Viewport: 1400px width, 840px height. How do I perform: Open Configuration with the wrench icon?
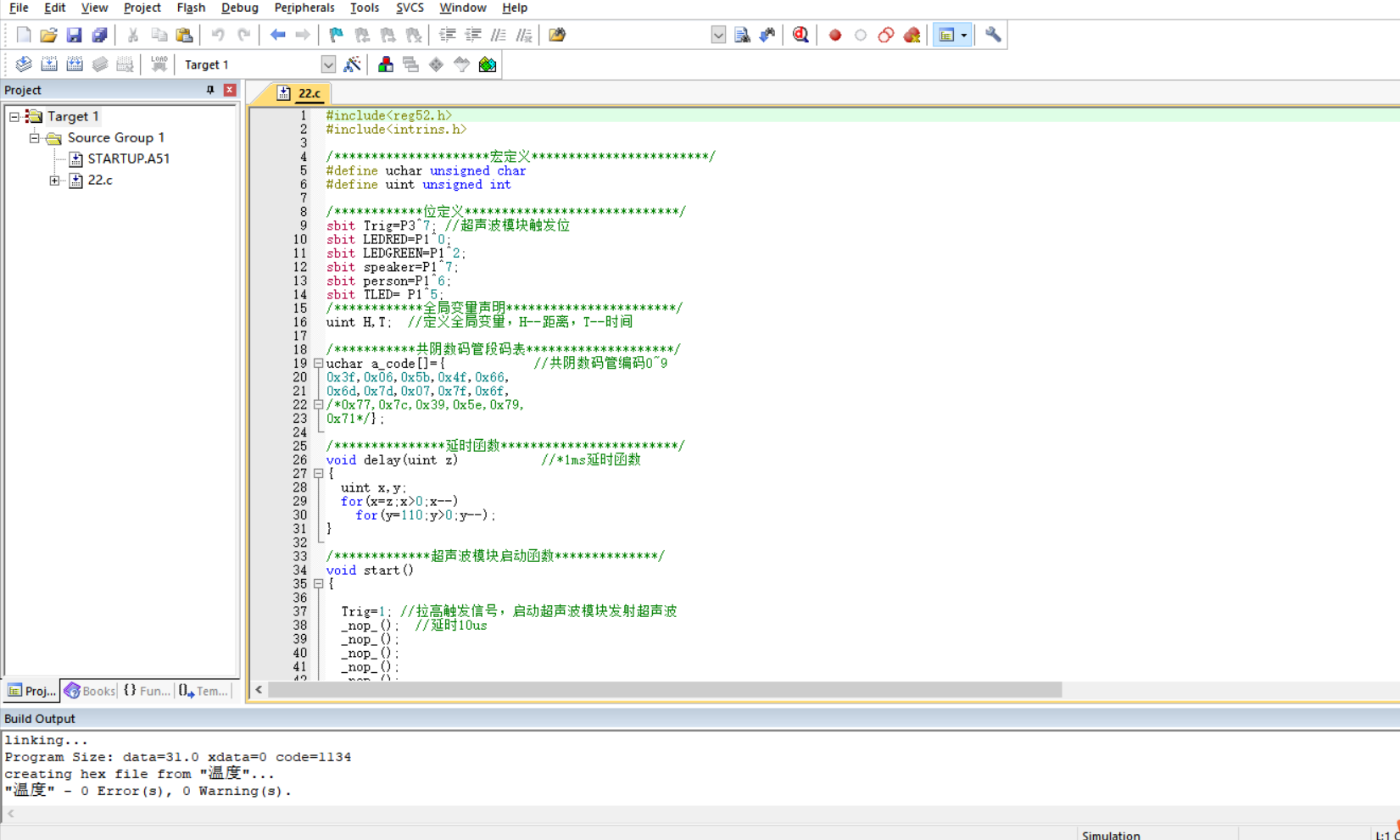point(993,35)
